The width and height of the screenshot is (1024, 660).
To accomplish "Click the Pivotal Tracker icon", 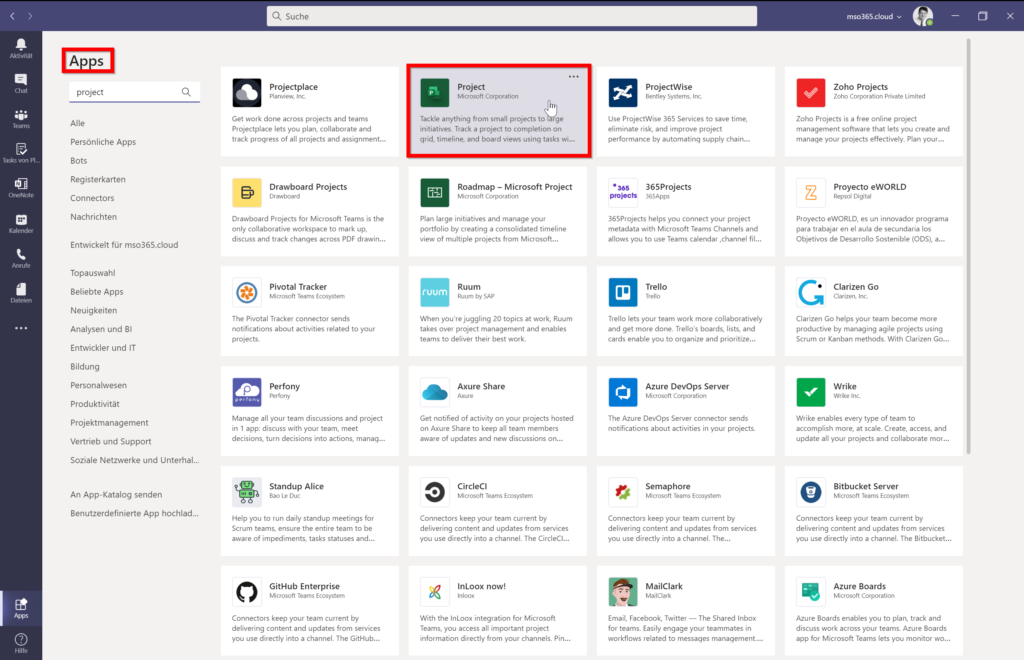I will tap(246, 292).
